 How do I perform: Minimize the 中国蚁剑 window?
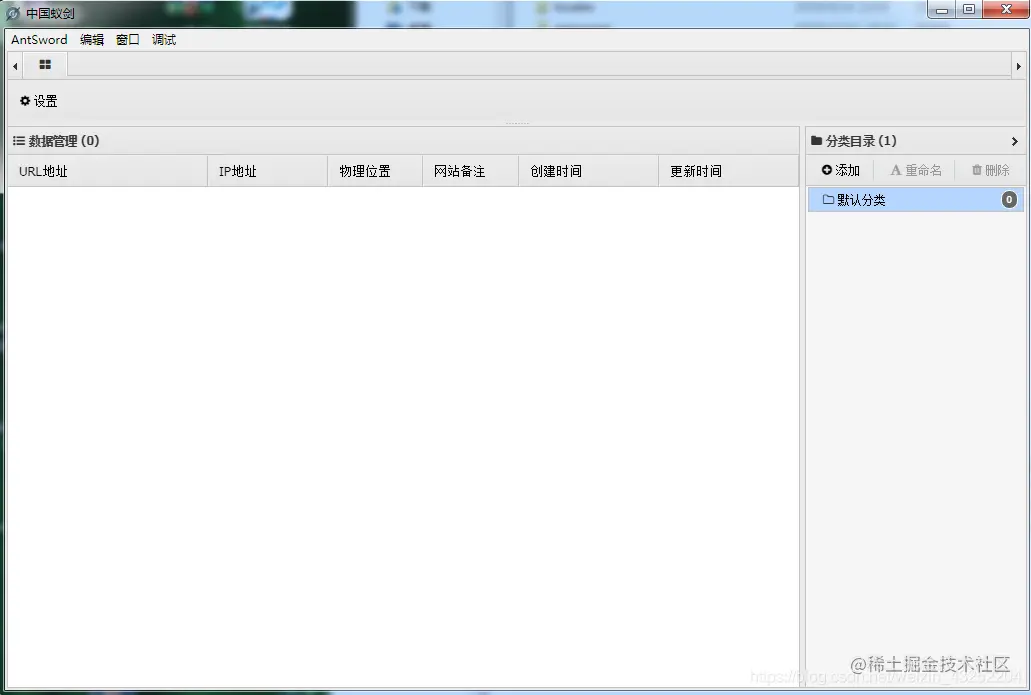pos(942,9)
